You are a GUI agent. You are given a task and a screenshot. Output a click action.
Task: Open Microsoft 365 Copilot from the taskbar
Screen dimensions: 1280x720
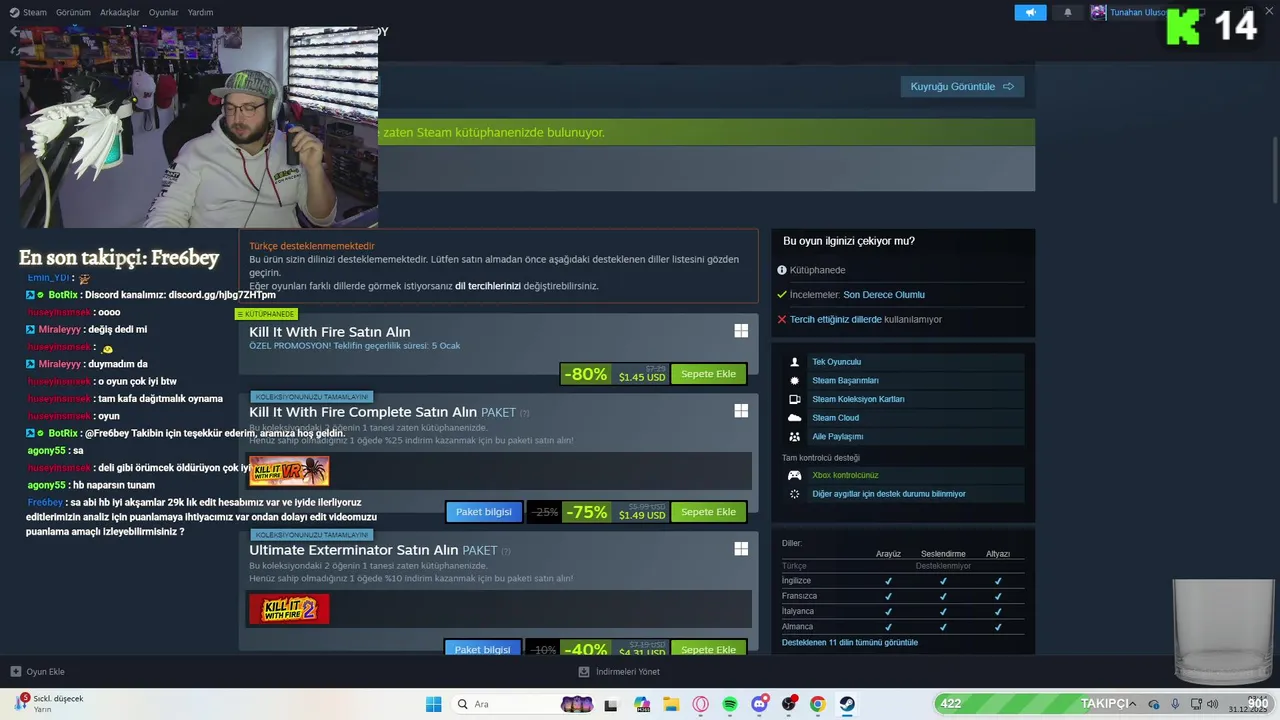point(642,704)
